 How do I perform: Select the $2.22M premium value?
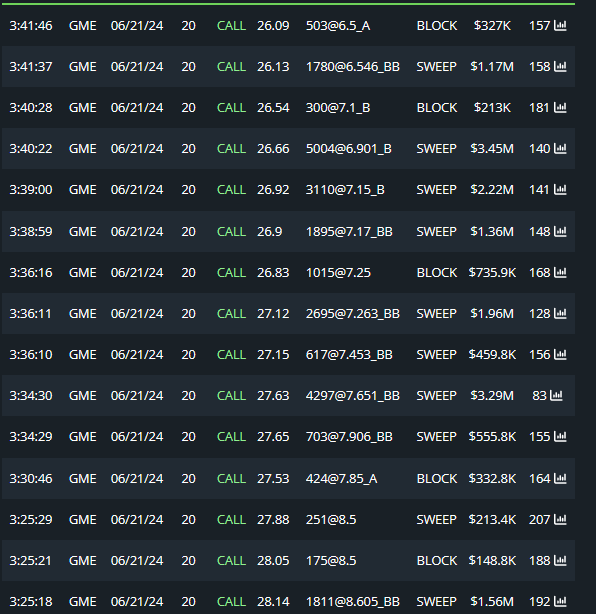click(x=492, y=190)
